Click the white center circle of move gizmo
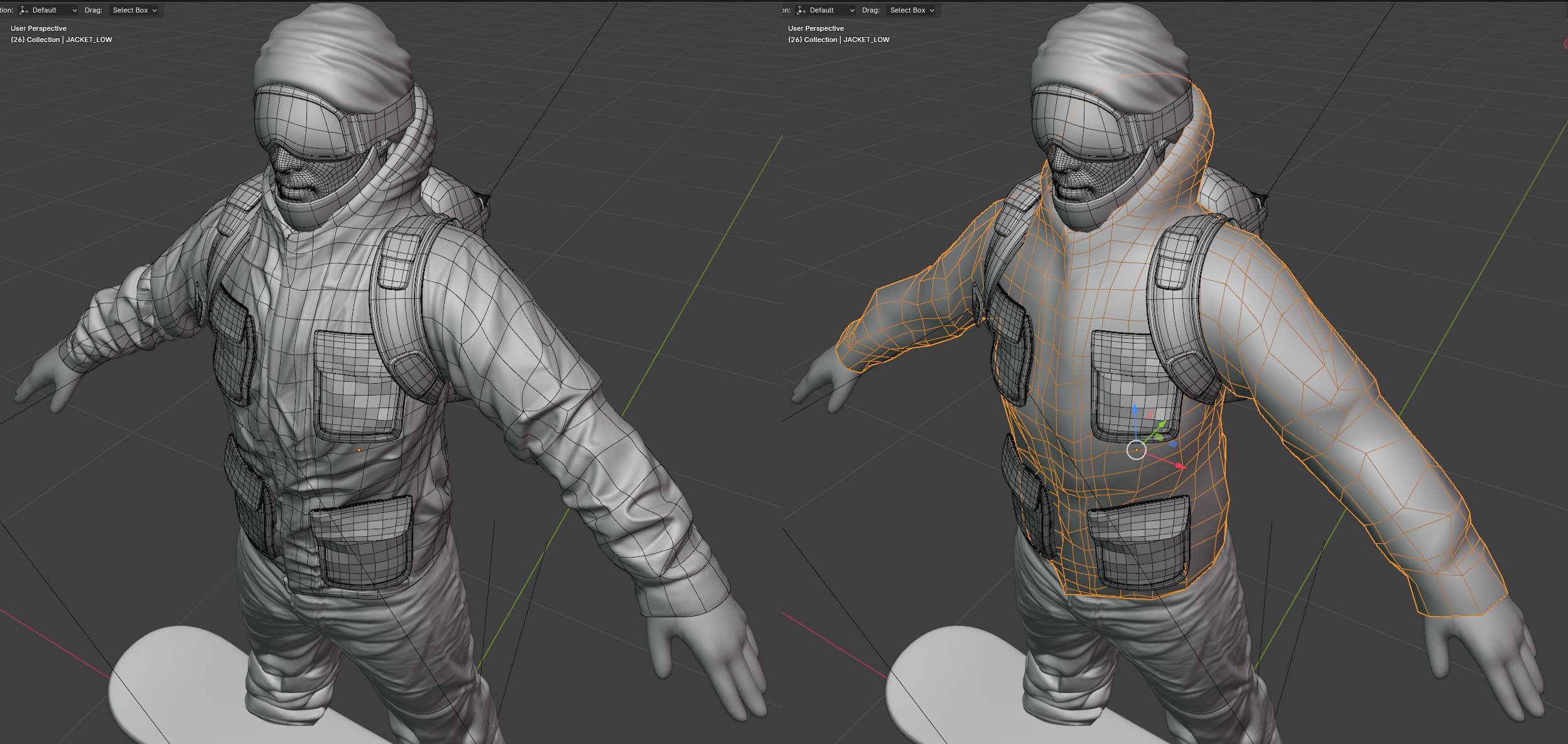This screenshot has width=1568, height=744. coord(1136,450)
